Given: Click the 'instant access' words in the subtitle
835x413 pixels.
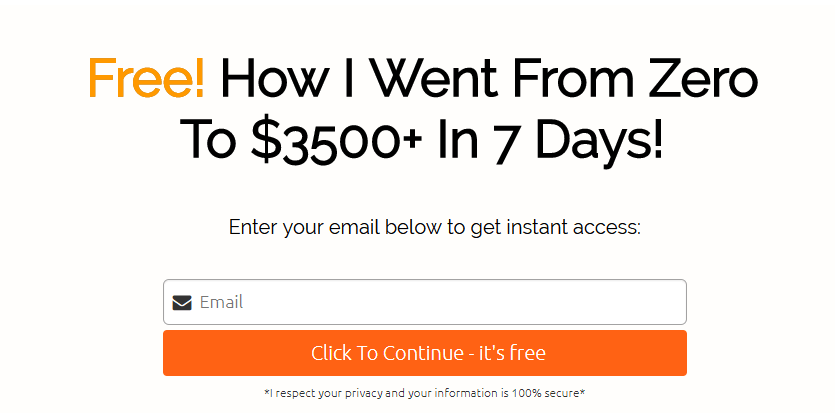Looking at the screenshot, I should pyautogui.click(x=572, y=227).
